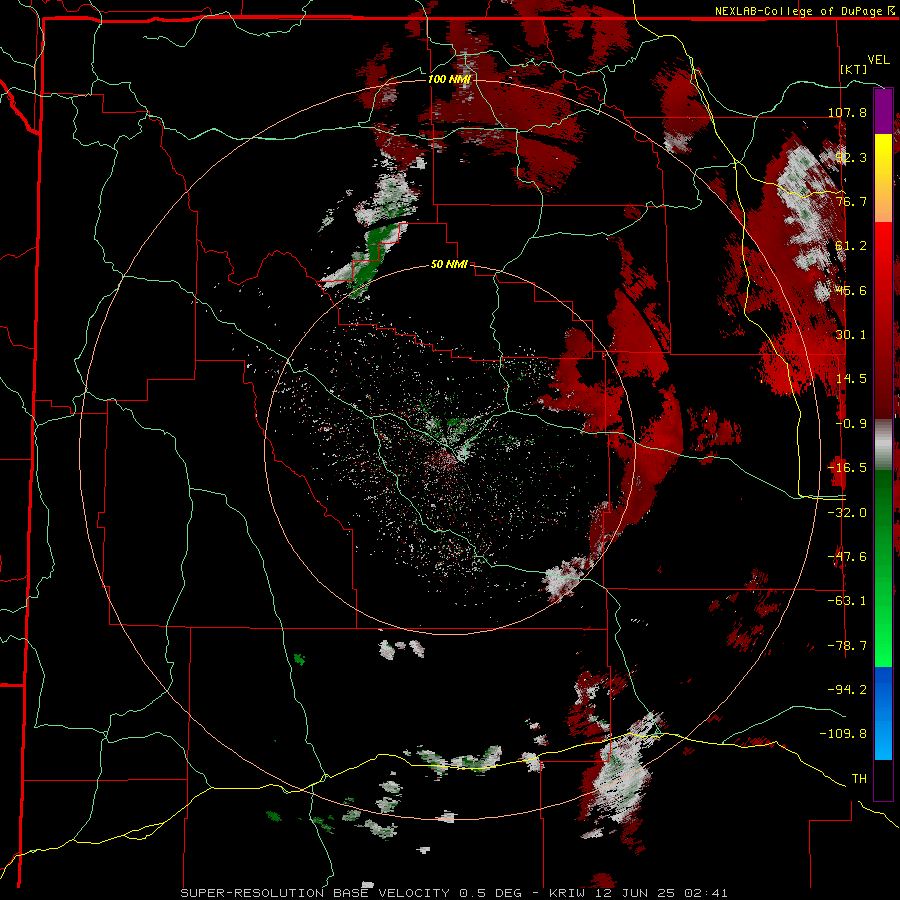
Task: Click the 100 NMI range ring label
Action: [449, 79]
